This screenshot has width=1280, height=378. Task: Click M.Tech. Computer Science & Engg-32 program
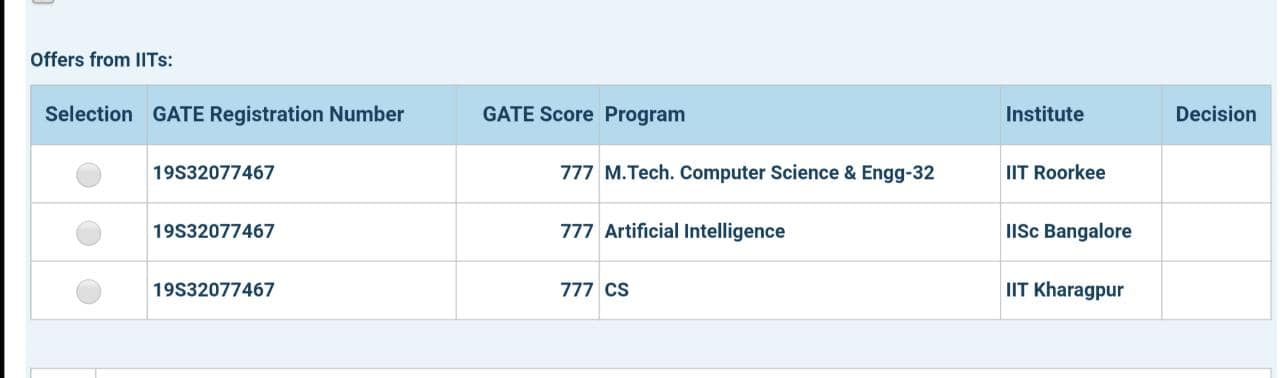coord(770,173)
